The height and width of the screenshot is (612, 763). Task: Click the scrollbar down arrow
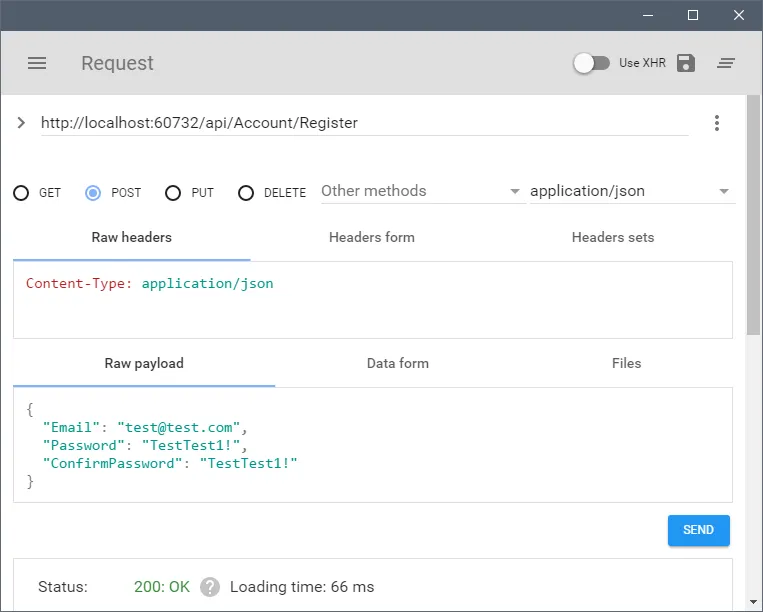point(753,602)
